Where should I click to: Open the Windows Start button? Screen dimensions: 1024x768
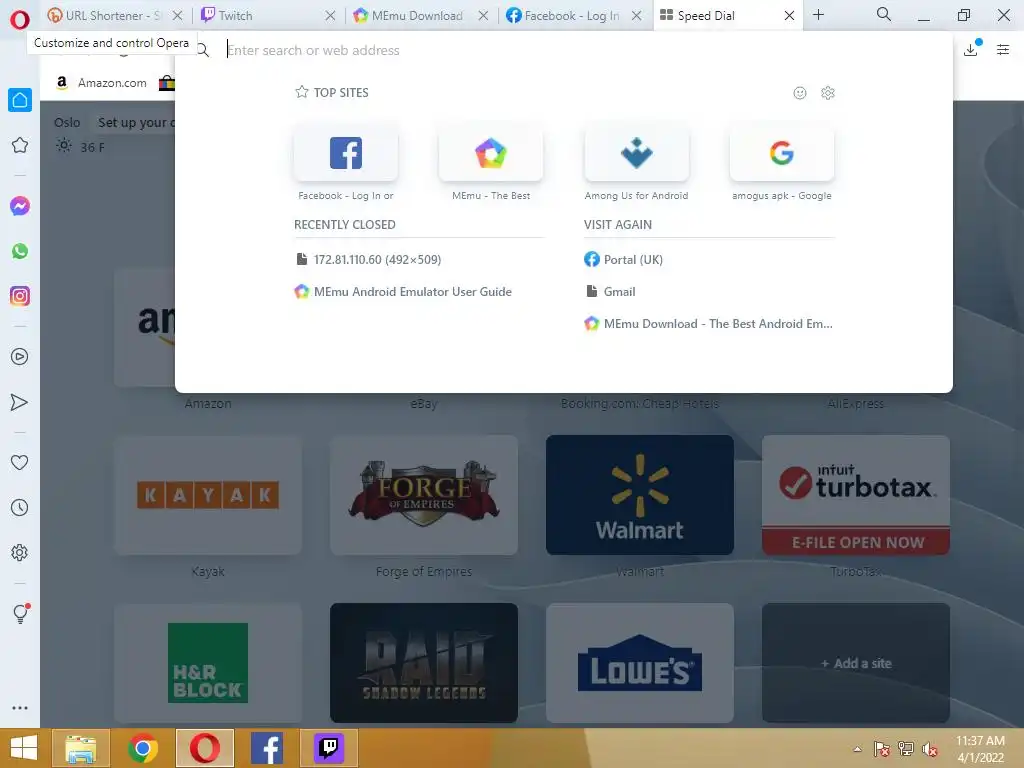pos(24,748)
